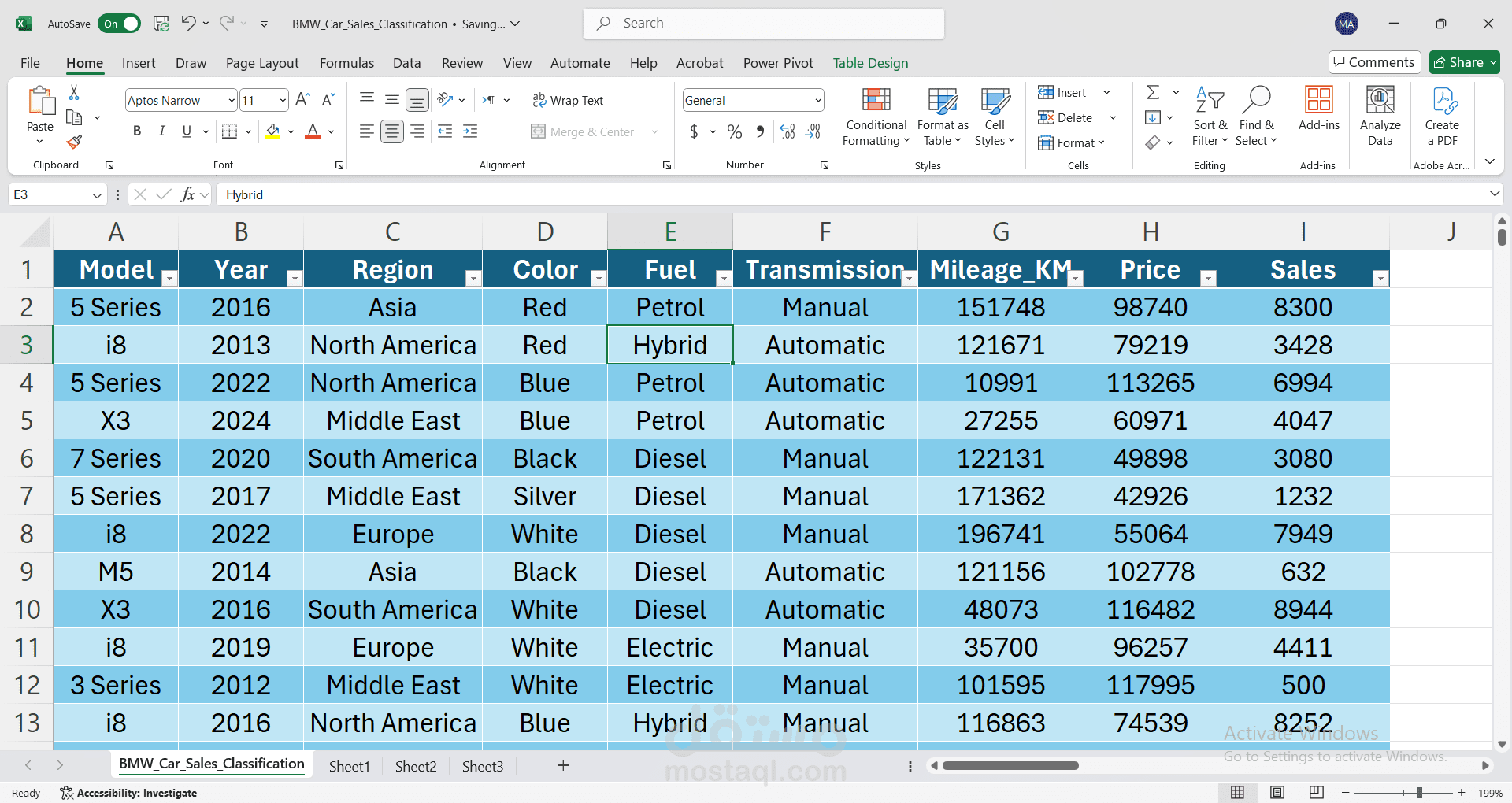Open the General number format dropdown
This screenshot has height=803, width=1512.
[818, 101]
